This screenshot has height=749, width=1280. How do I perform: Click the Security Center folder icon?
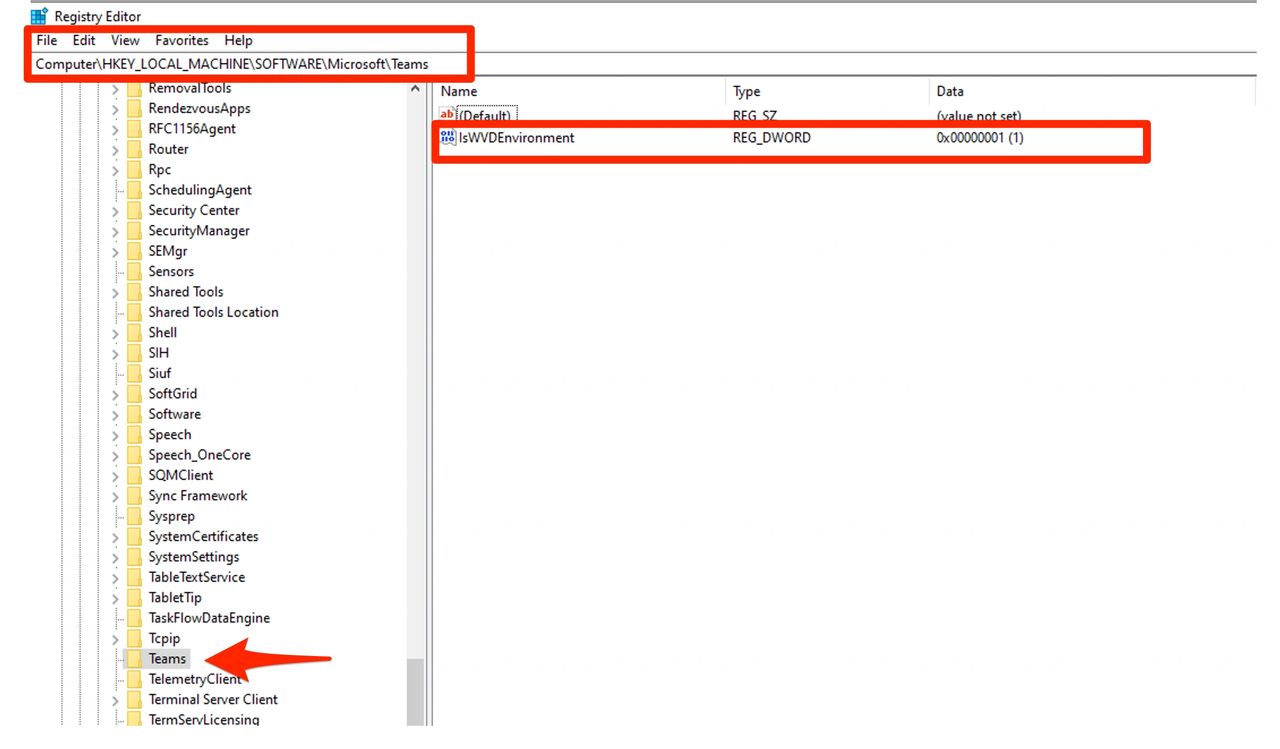(x=133, y=210)
